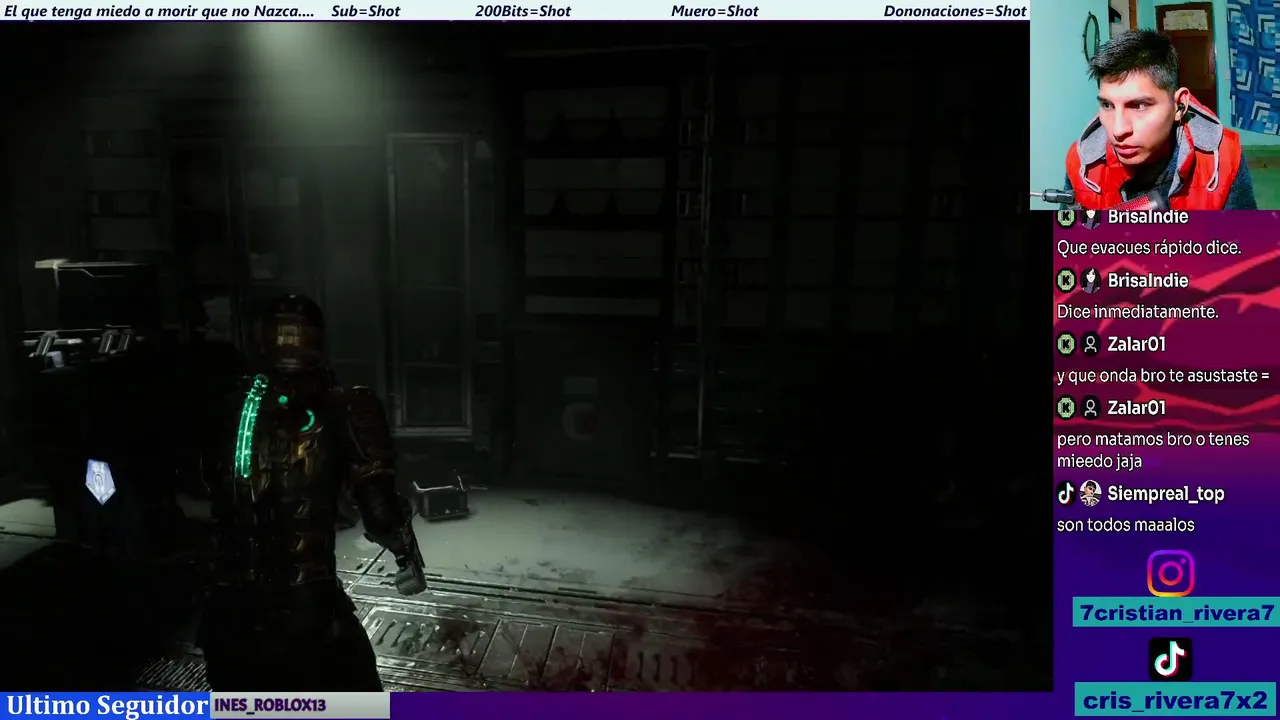Image resolution: width=1280 pixels, height=720 pixels.
Task: Click the username INES_ROBLOX13
Action: tap(270, 705)
